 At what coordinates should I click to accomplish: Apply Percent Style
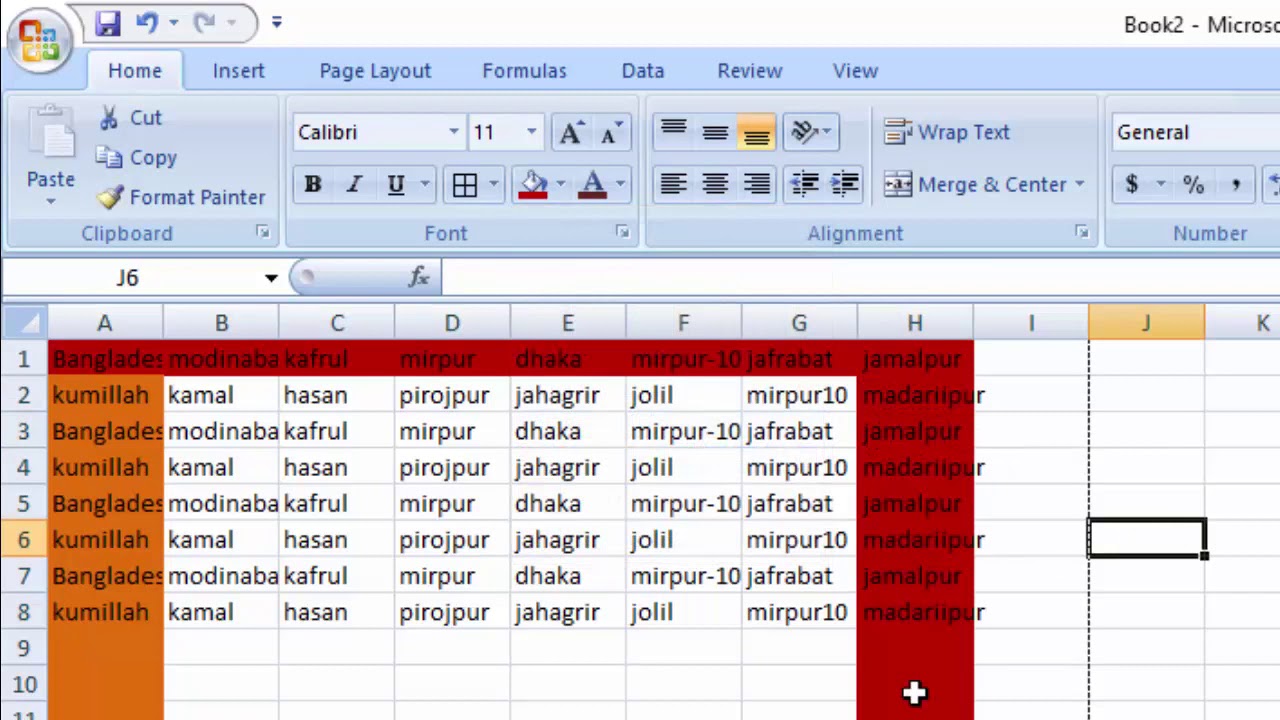coord(1193,185)
